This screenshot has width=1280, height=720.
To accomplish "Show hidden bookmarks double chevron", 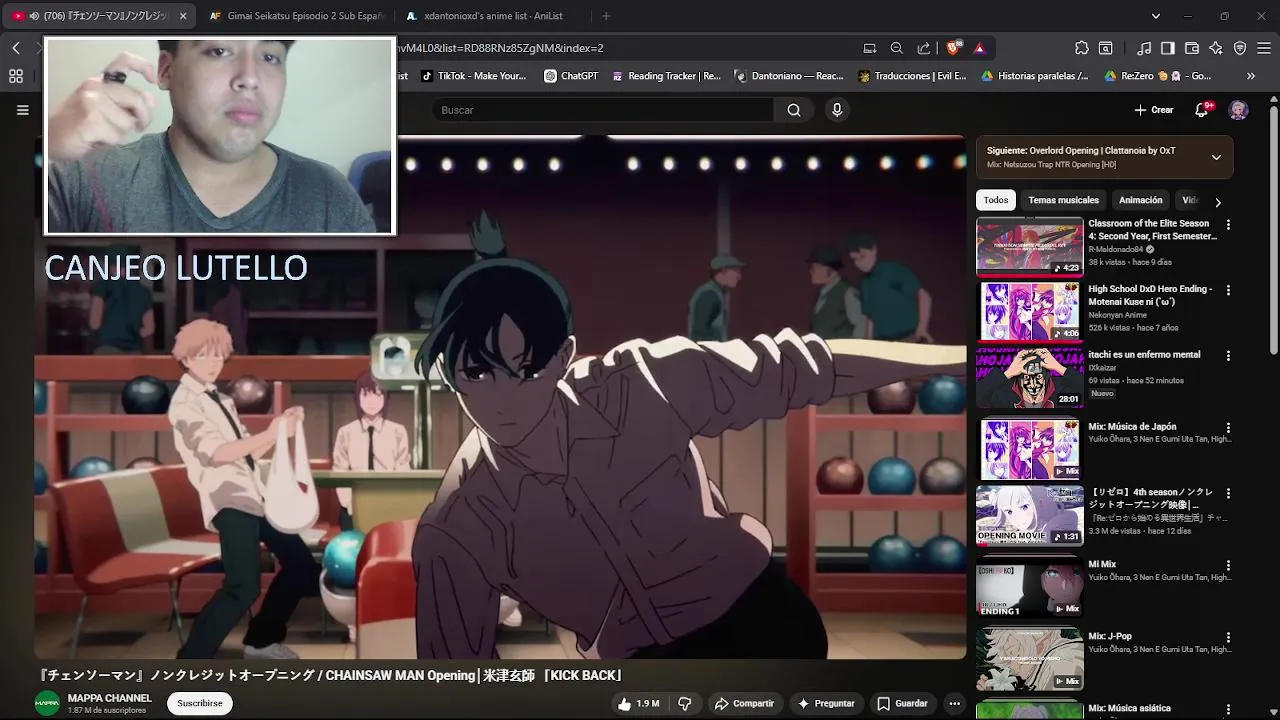I will [x=1250, y=76].
